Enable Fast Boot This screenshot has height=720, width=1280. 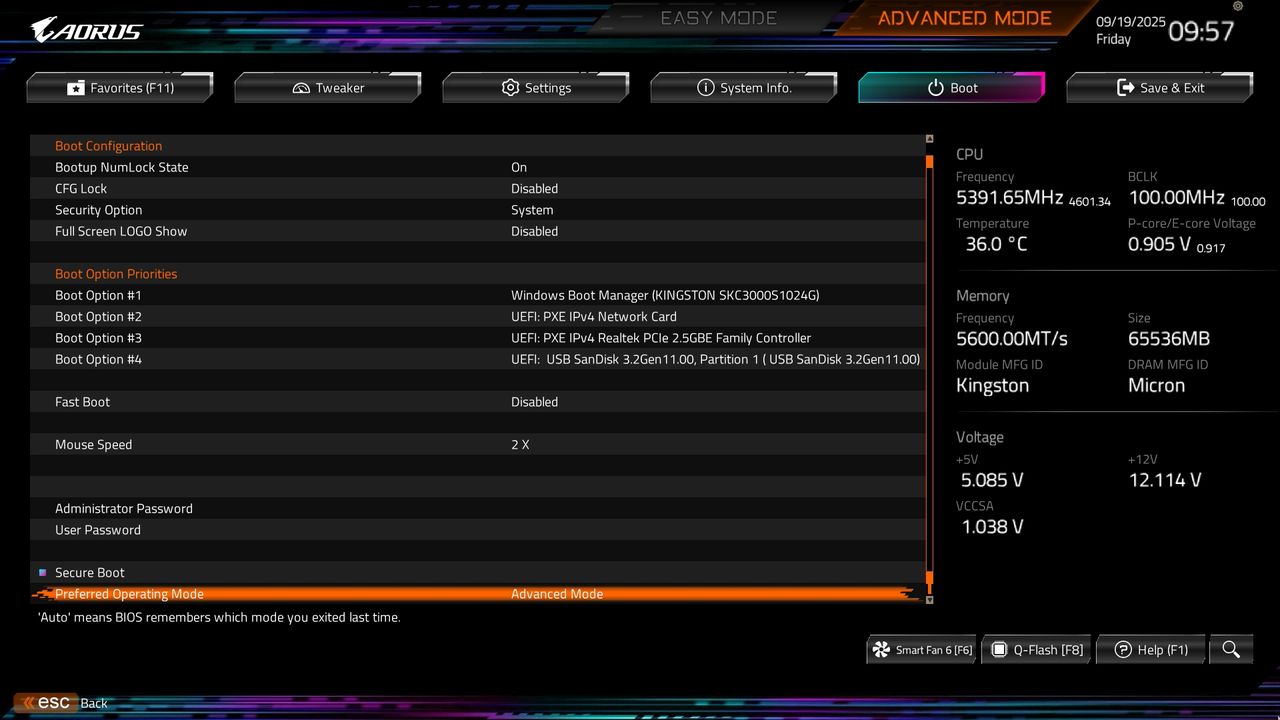(x=535, y=401)
